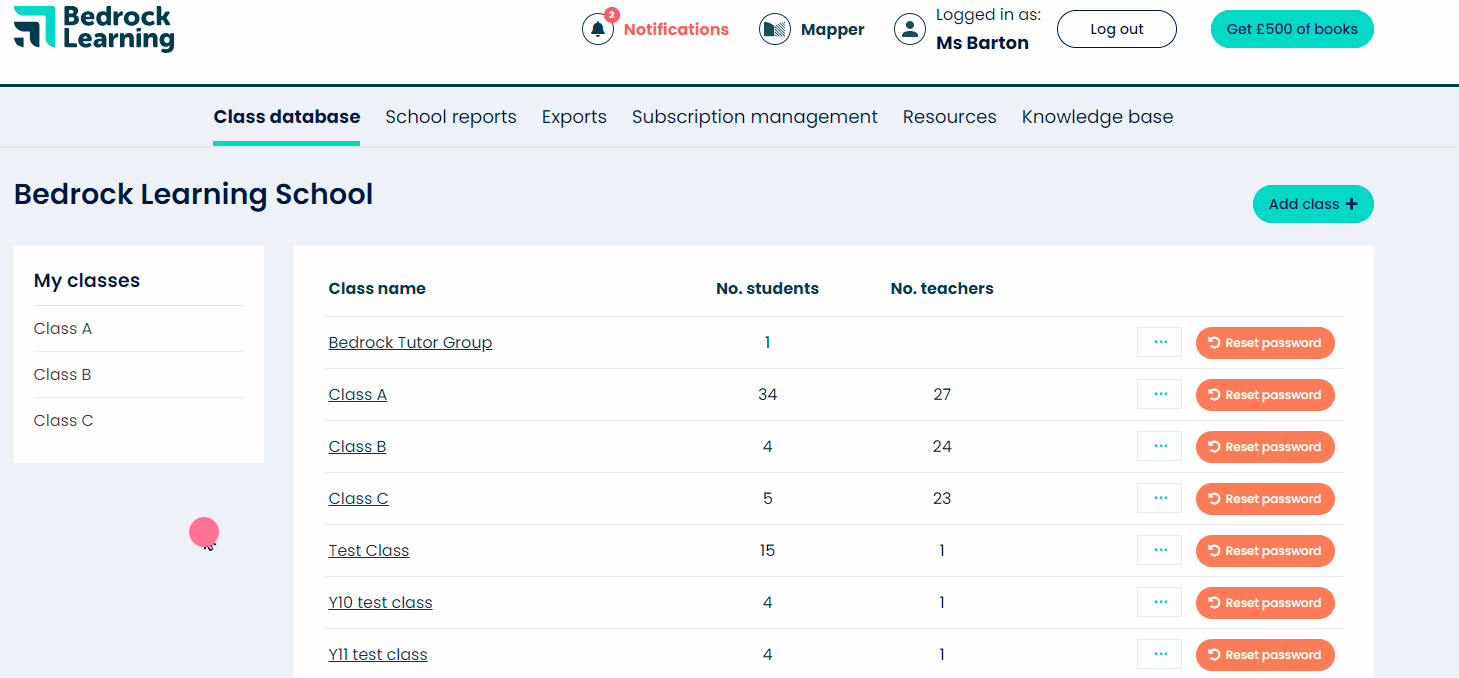The height and width of the screenshot is (678, 1459).
Task: Click the Add class button
Action: coord(1313,204)
